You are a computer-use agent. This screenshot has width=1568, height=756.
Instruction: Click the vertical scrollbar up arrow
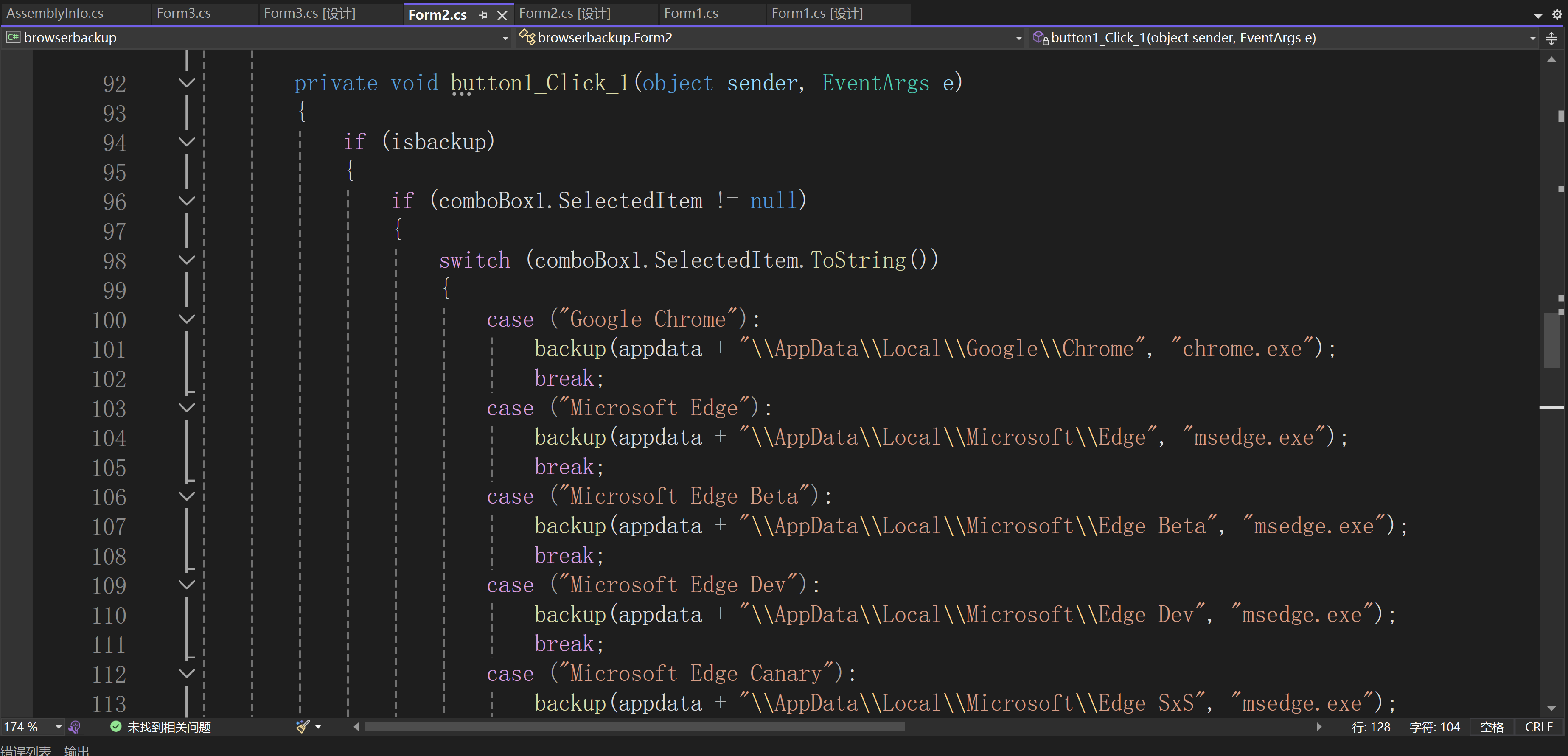tap(1551, 59)
